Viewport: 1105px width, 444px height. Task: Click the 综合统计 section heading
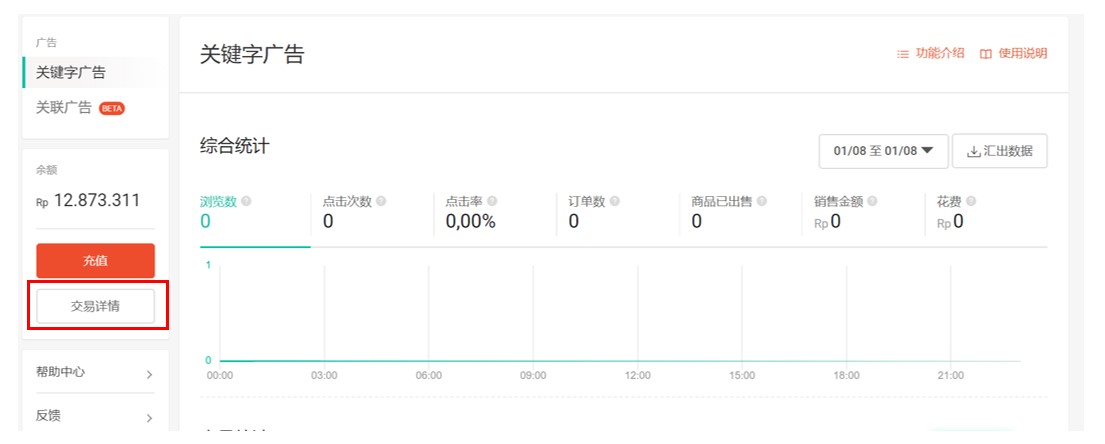tap(235, 147)
